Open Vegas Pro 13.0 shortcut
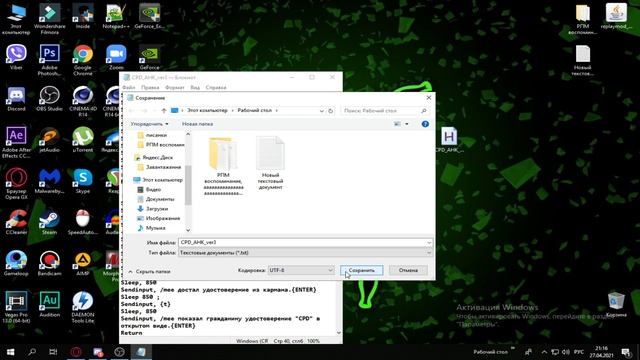 (x=16, y=307)
